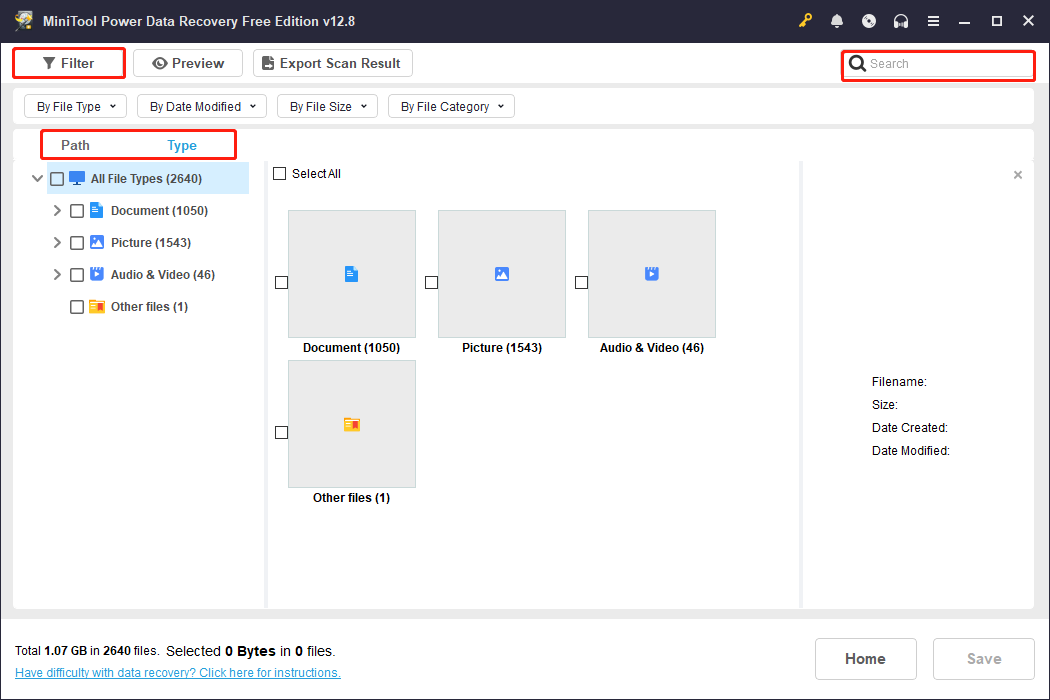Open the hamburger menu icon
The width and height of the screenshot is (1050, 700).
coord(933,20)
